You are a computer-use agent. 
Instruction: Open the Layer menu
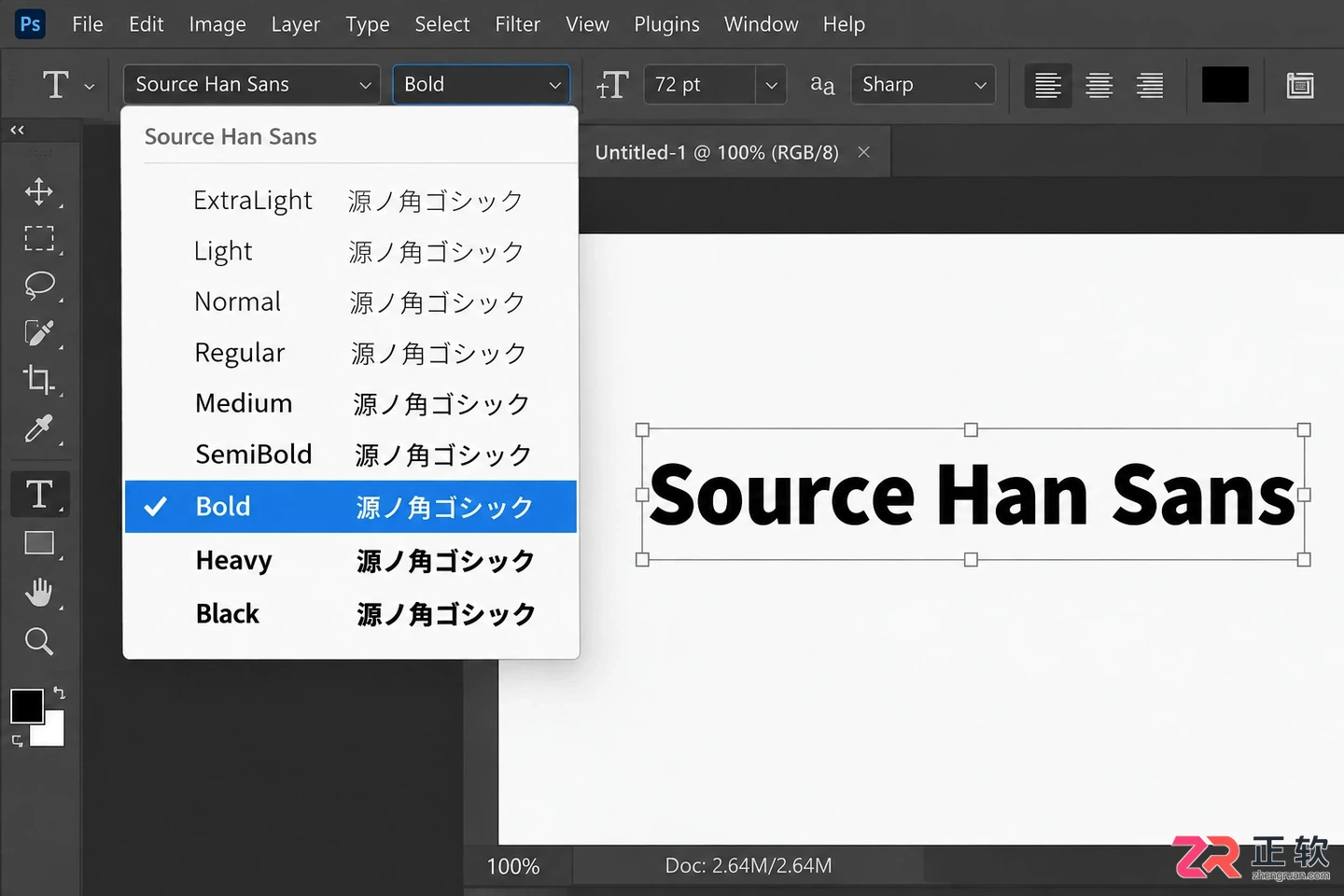[x=295, y=24]
